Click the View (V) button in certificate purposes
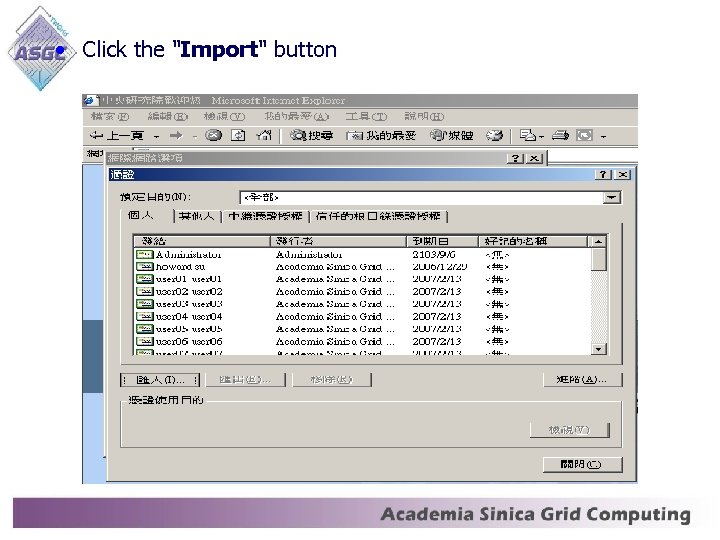 pyautogui.click(x=569, y=430)
